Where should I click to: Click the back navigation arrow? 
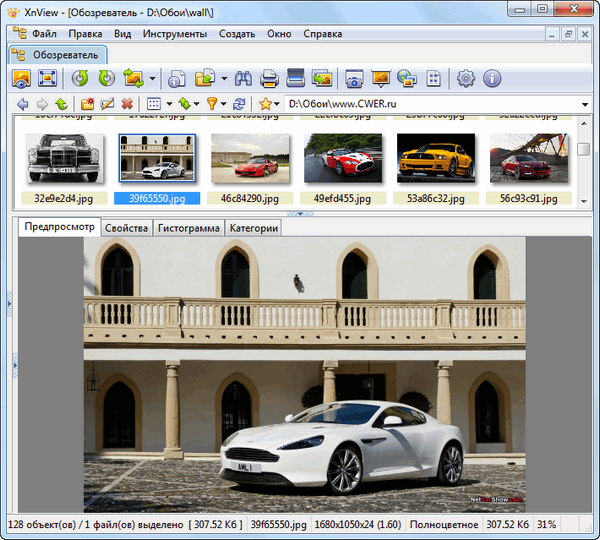(22, 104)
